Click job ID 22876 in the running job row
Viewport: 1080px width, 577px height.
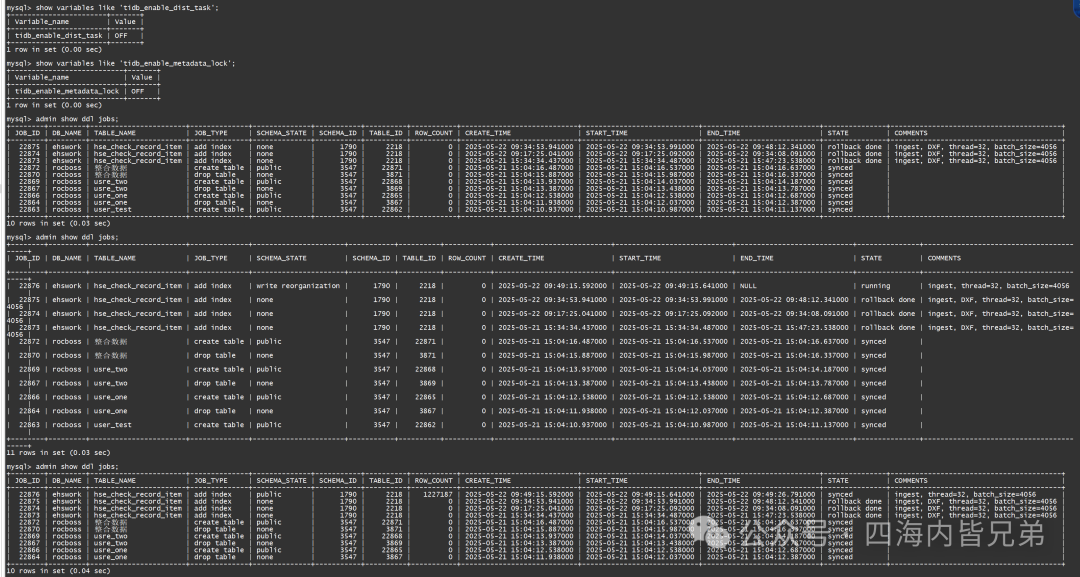[30, 286]
